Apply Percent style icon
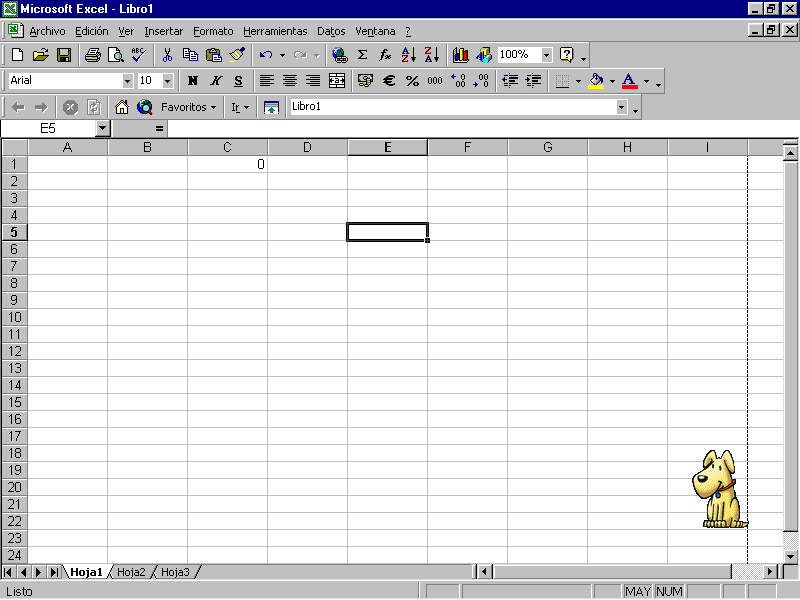Screen dimensions: 800x600 point(412,81)
